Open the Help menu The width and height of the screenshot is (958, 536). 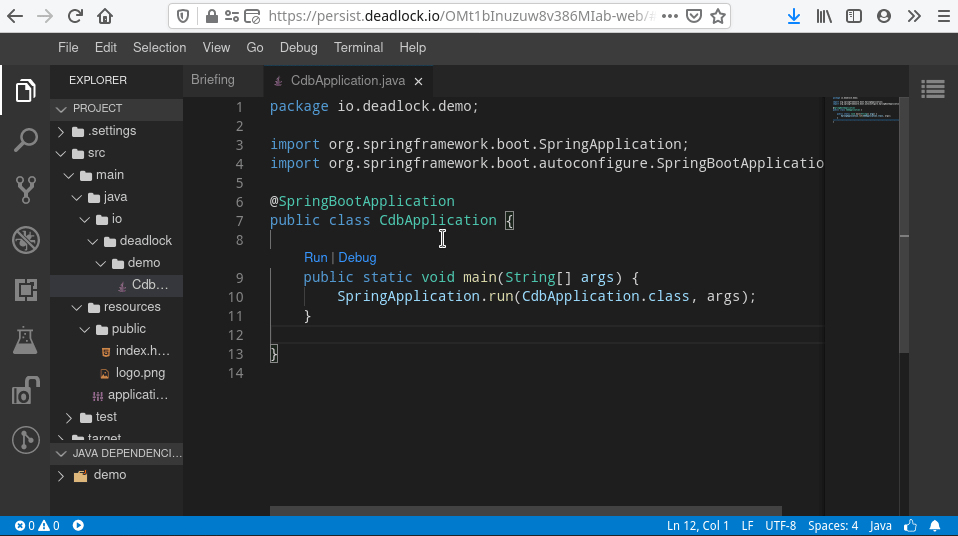click(412, 48)
